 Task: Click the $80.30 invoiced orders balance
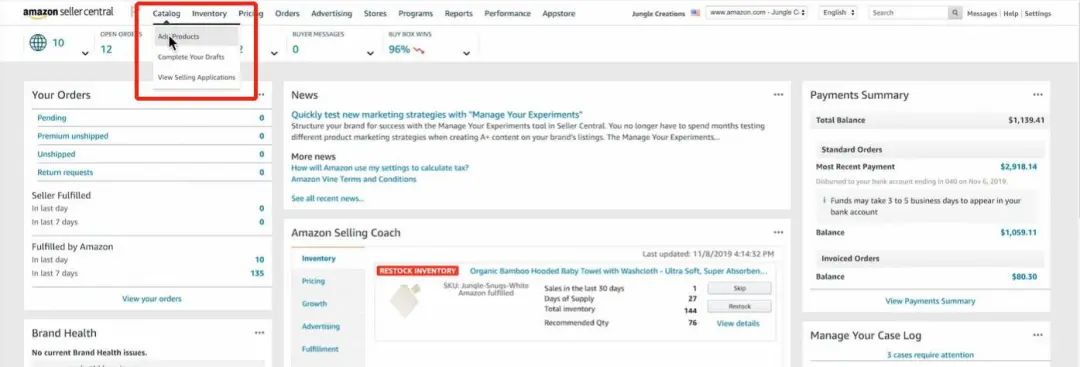pos(1024,277)
